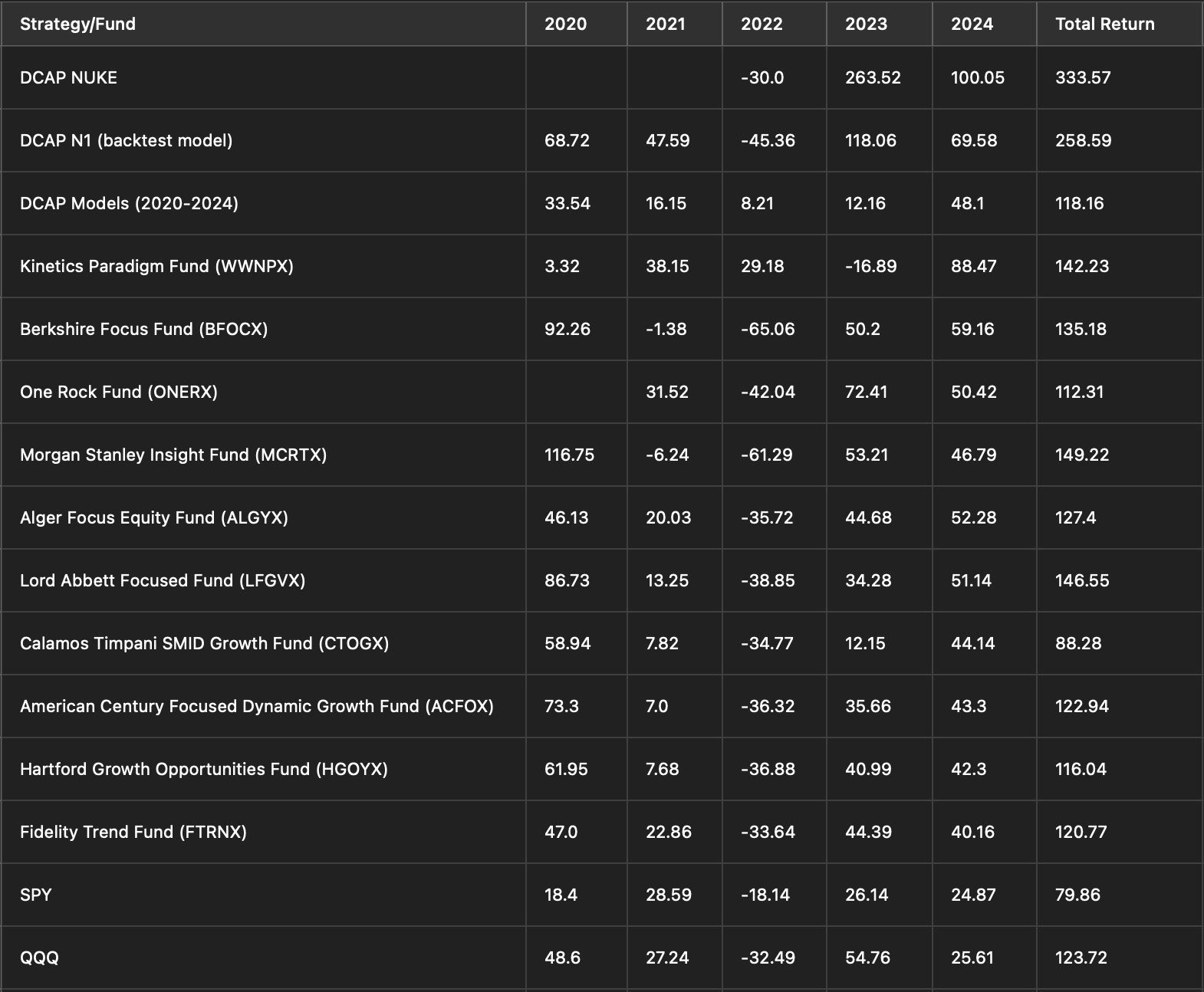Click One Rock total return 112.31
The image size is (1204, 992).
pos(1079,392)
